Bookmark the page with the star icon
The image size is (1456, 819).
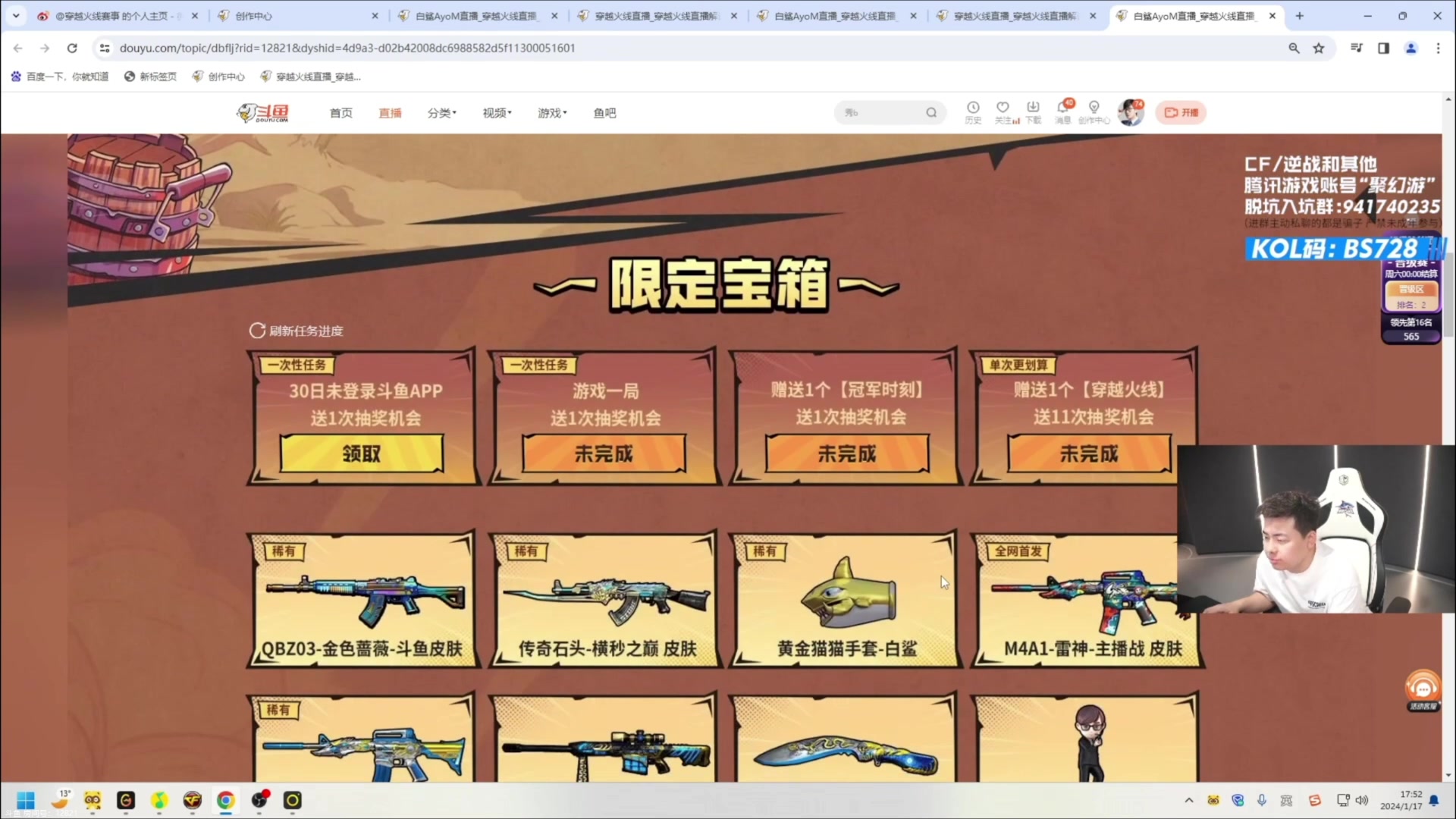click(1319, 48)
